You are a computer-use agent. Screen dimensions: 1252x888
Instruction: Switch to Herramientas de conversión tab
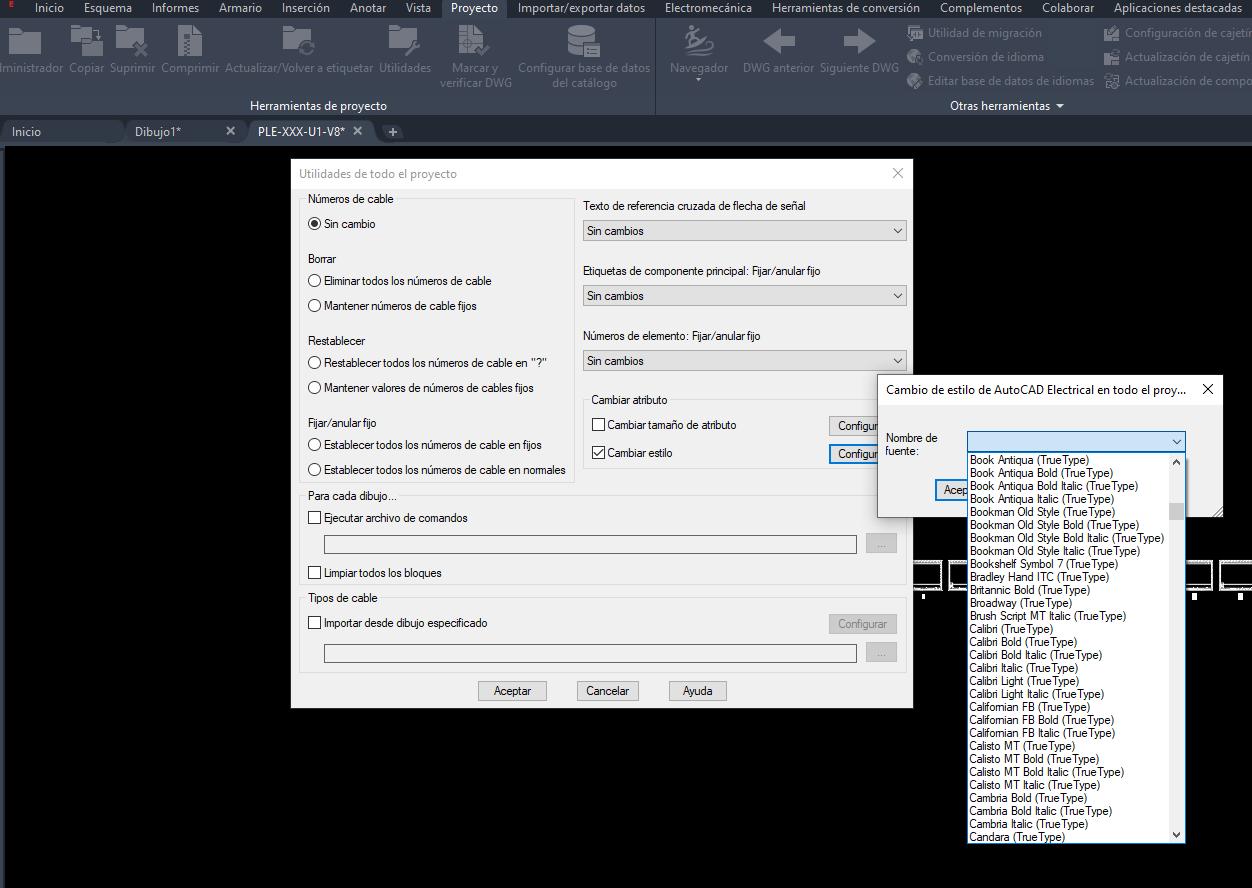point(846,8)
